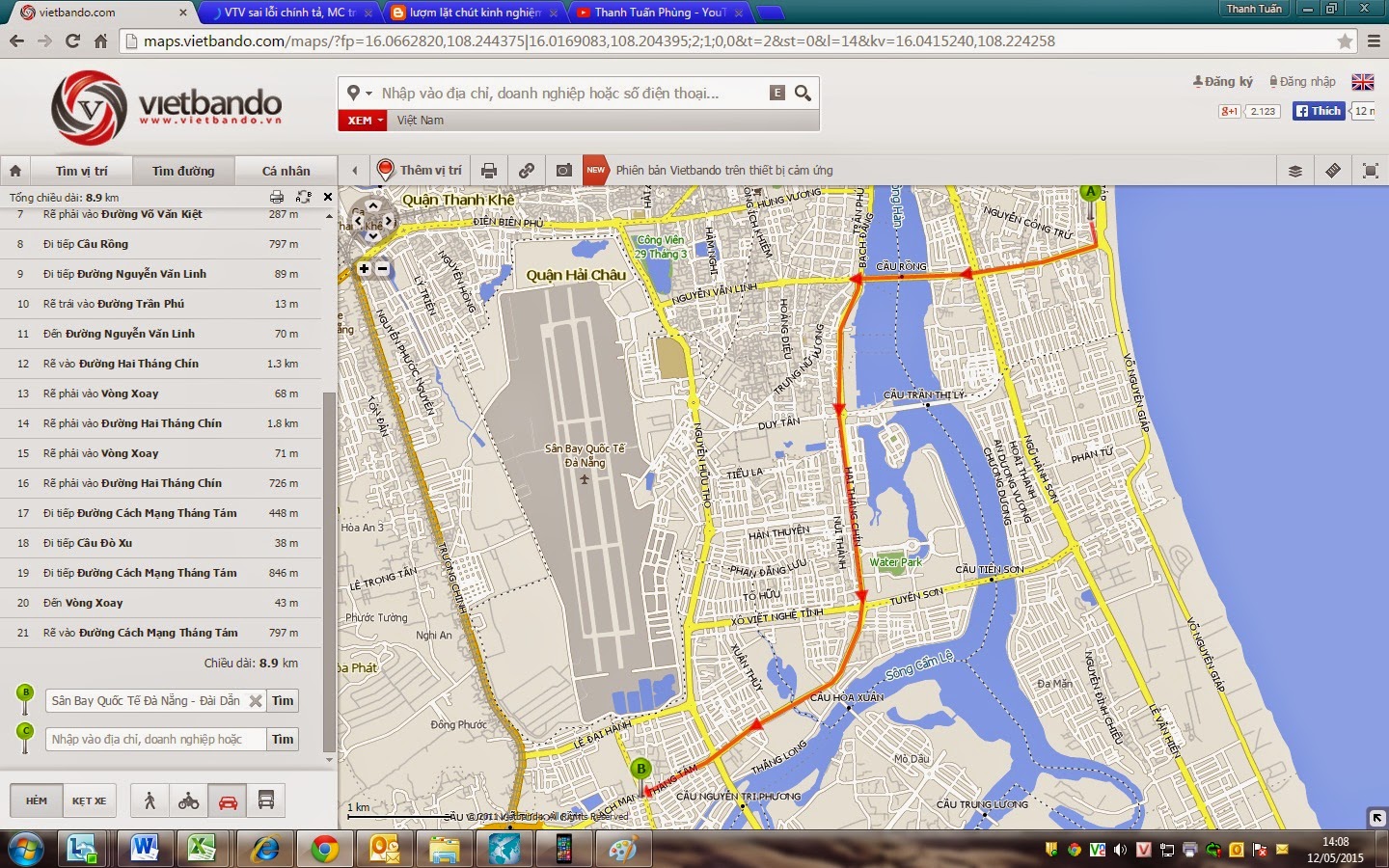The height and width of the screenshot is (868, 1389).
Task: Click Tìm next to point C field
Action: pos(283,740)
